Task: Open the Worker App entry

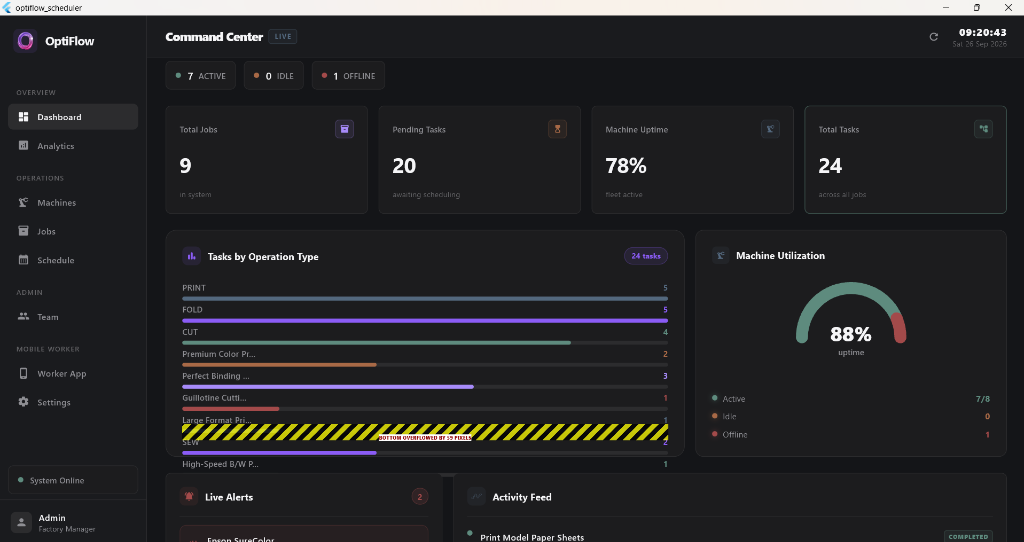Action: (73, 374)
